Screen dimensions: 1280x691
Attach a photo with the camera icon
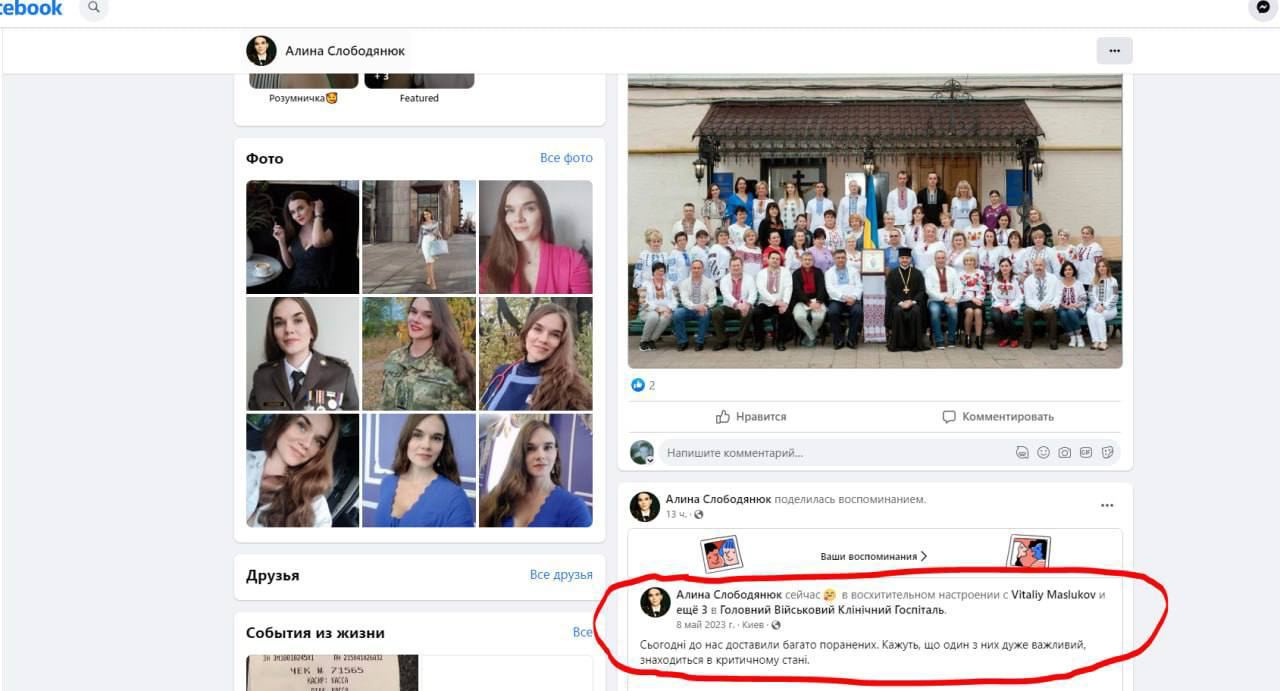click(x=1062, y=452)
